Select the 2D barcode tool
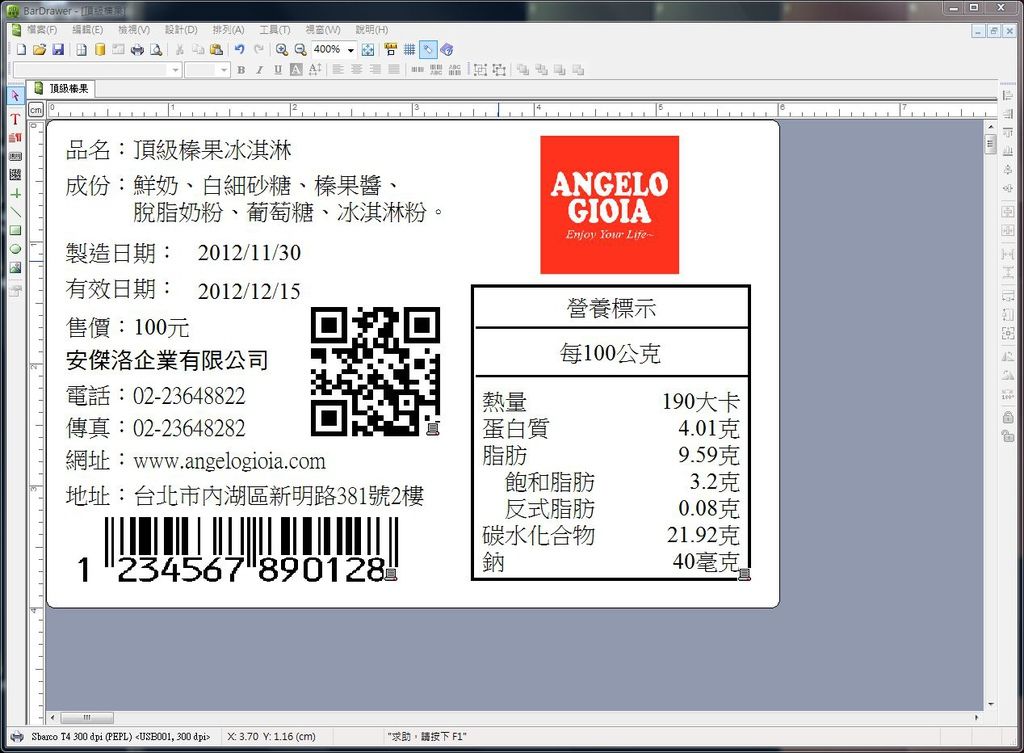Viewport: 1024px width, 753px height. point(15,174)
